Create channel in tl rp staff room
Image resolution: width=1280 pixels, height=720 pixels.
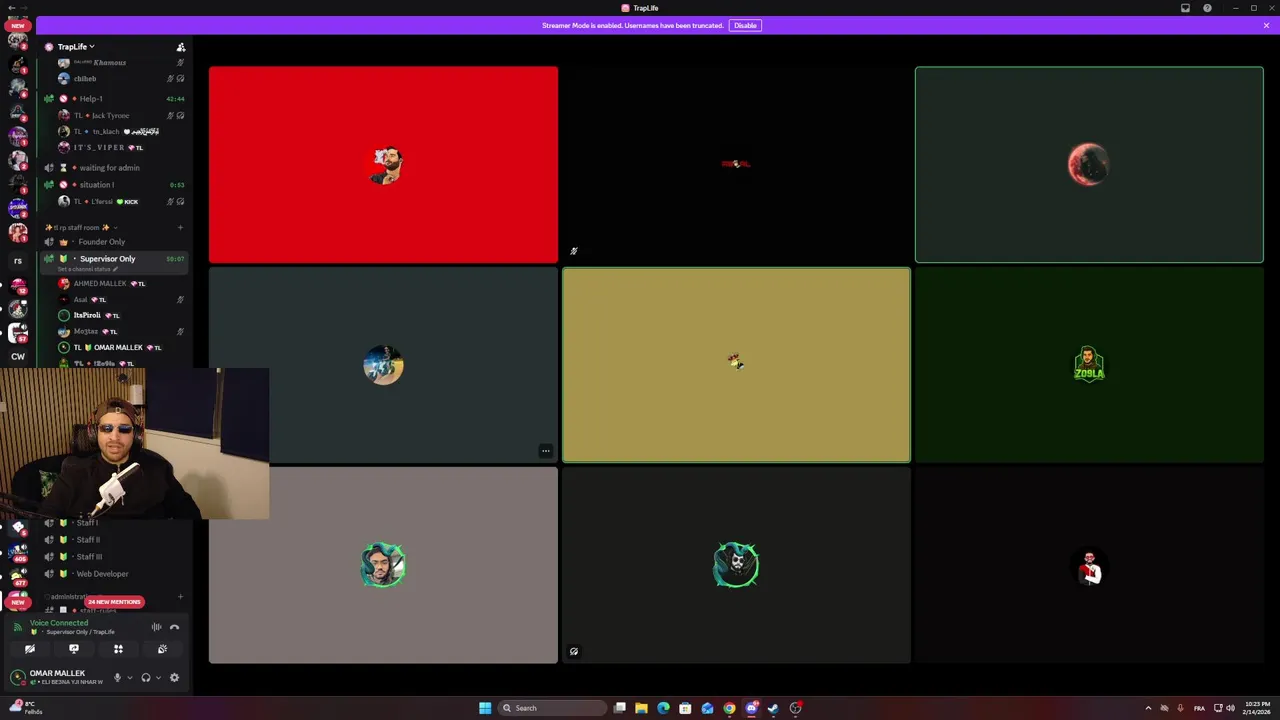(x=180, y=228)
